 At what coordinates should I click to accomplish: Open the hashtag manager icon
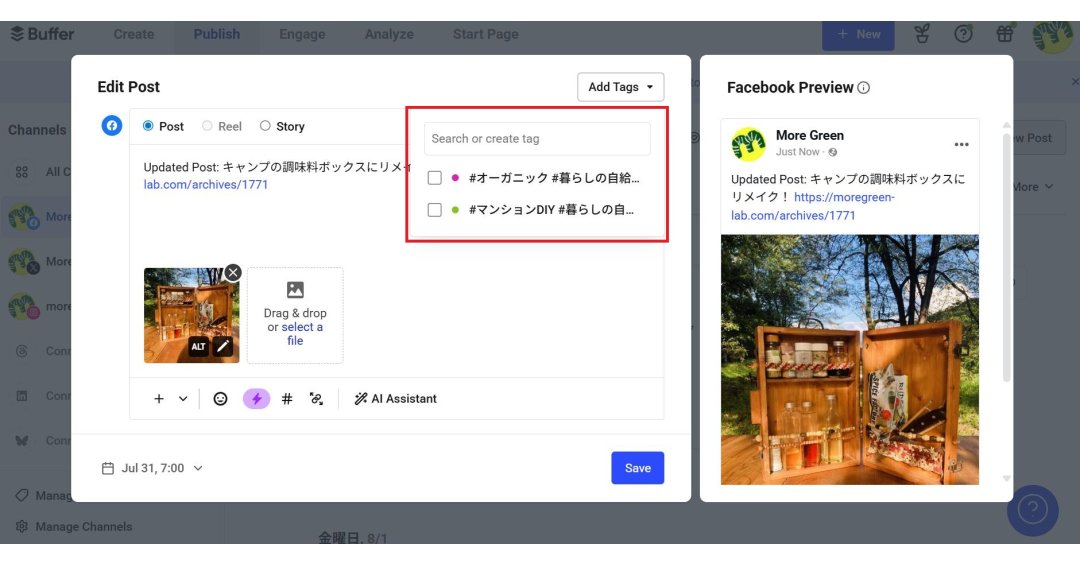[287, 399]
